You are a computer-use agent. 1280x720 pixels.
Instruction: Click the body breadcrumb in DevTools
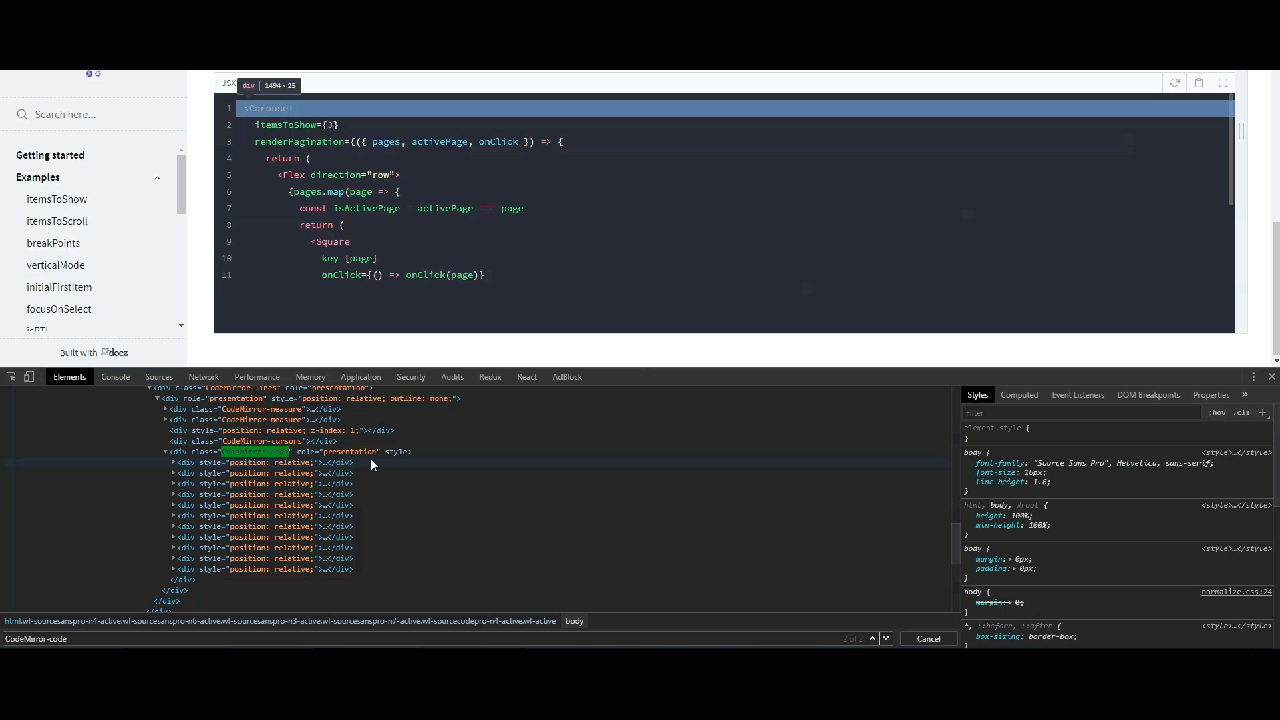coord(574,621)
